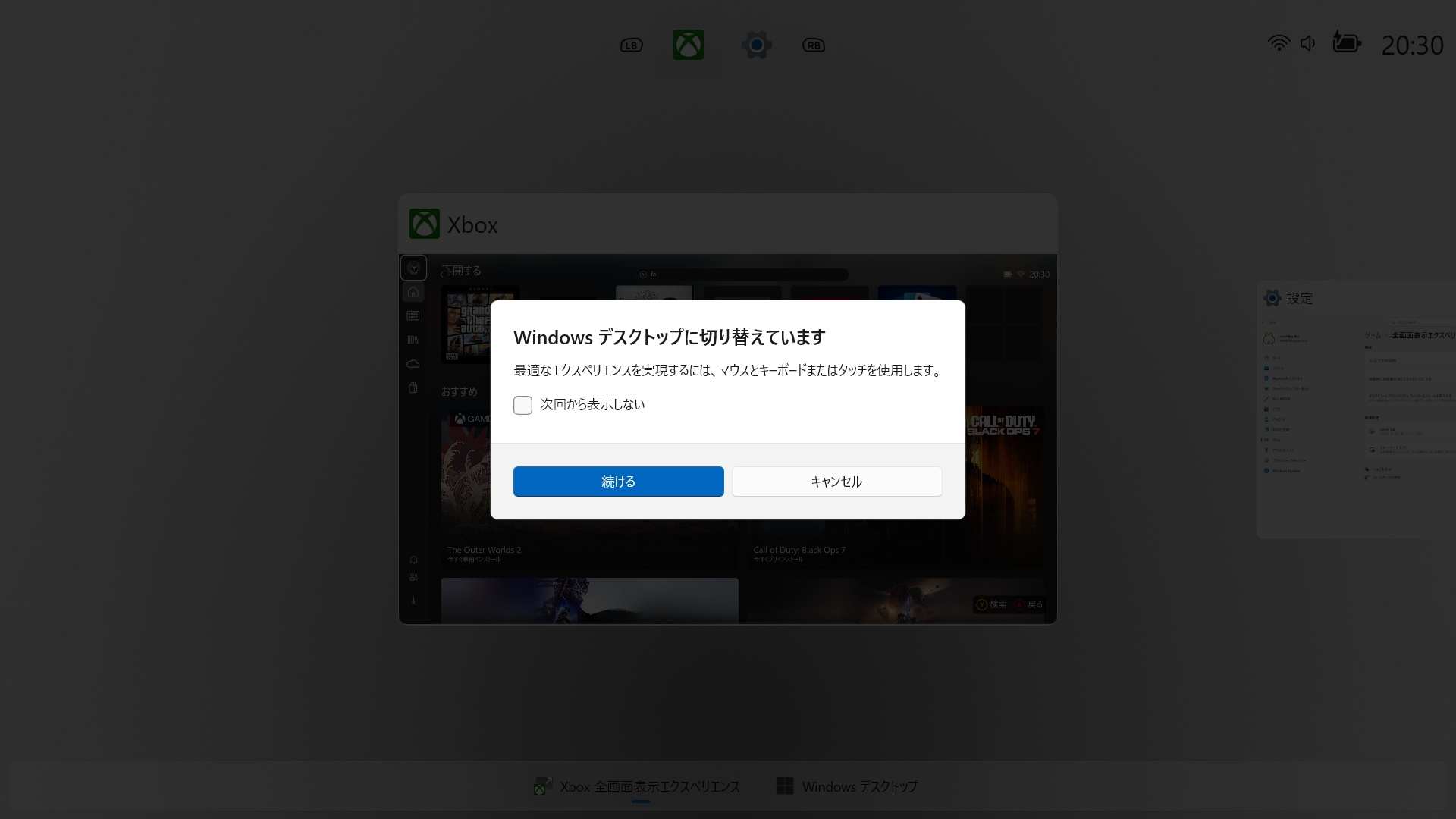
Task: Click キャンセル to dismiss the dialog
Action: click(836, 482)
